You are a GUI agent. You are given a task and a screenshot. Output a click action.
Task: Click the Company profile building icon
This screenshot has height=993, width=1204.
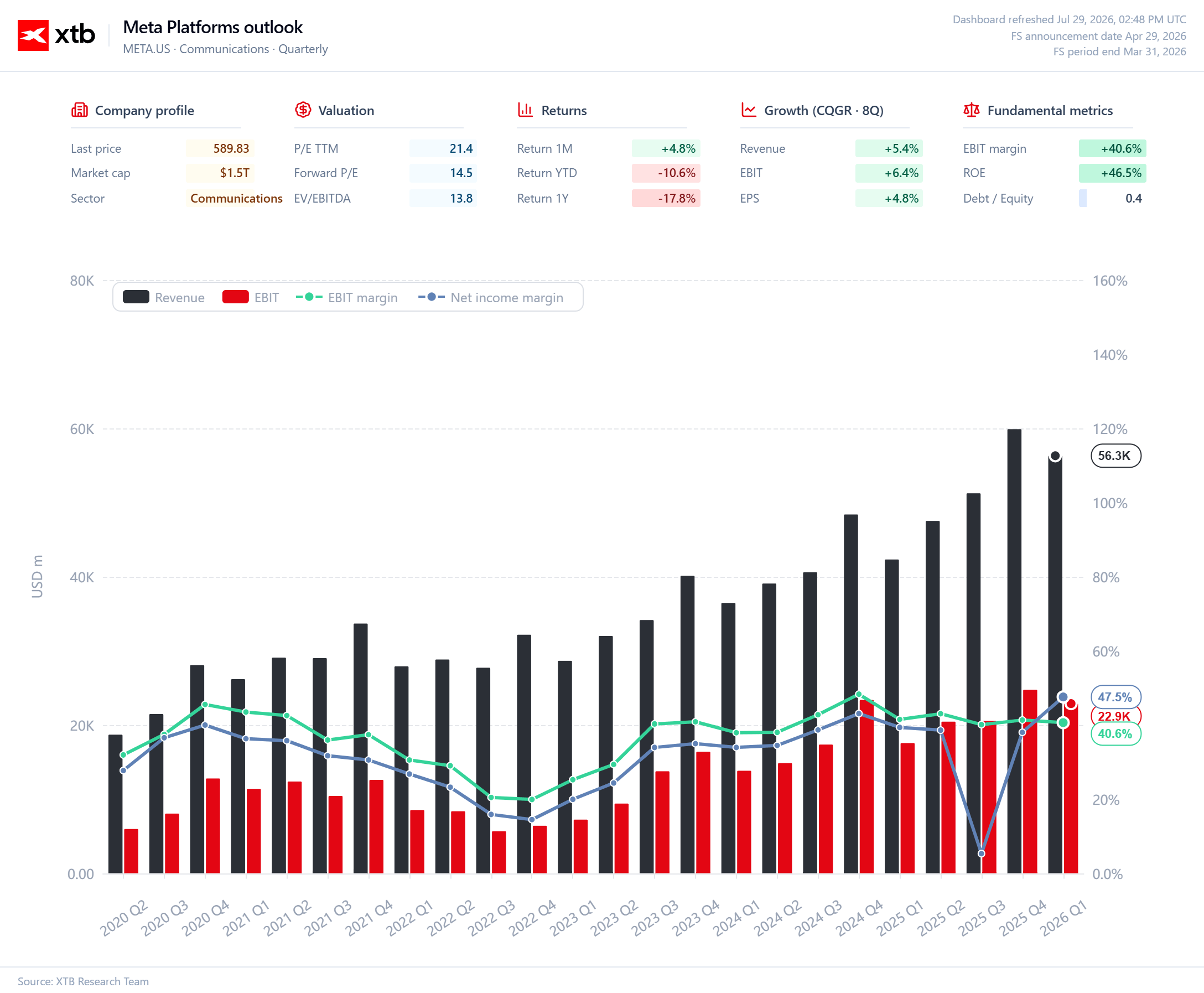(x=80, y=110)
